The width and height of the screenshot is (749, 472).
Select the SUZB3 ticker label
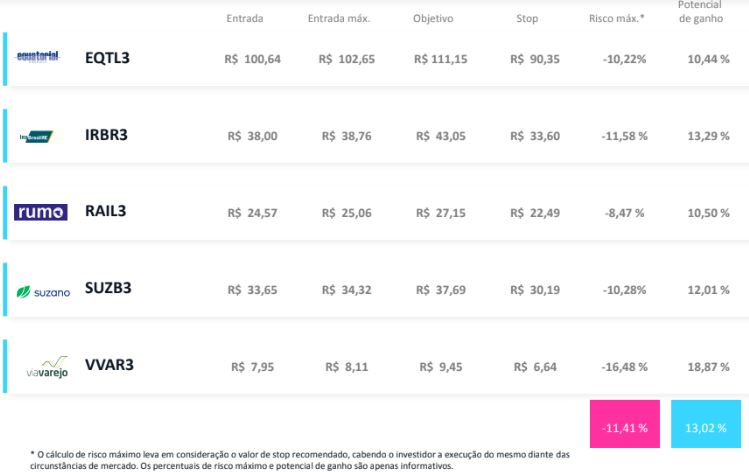click(x=108, y=288)
